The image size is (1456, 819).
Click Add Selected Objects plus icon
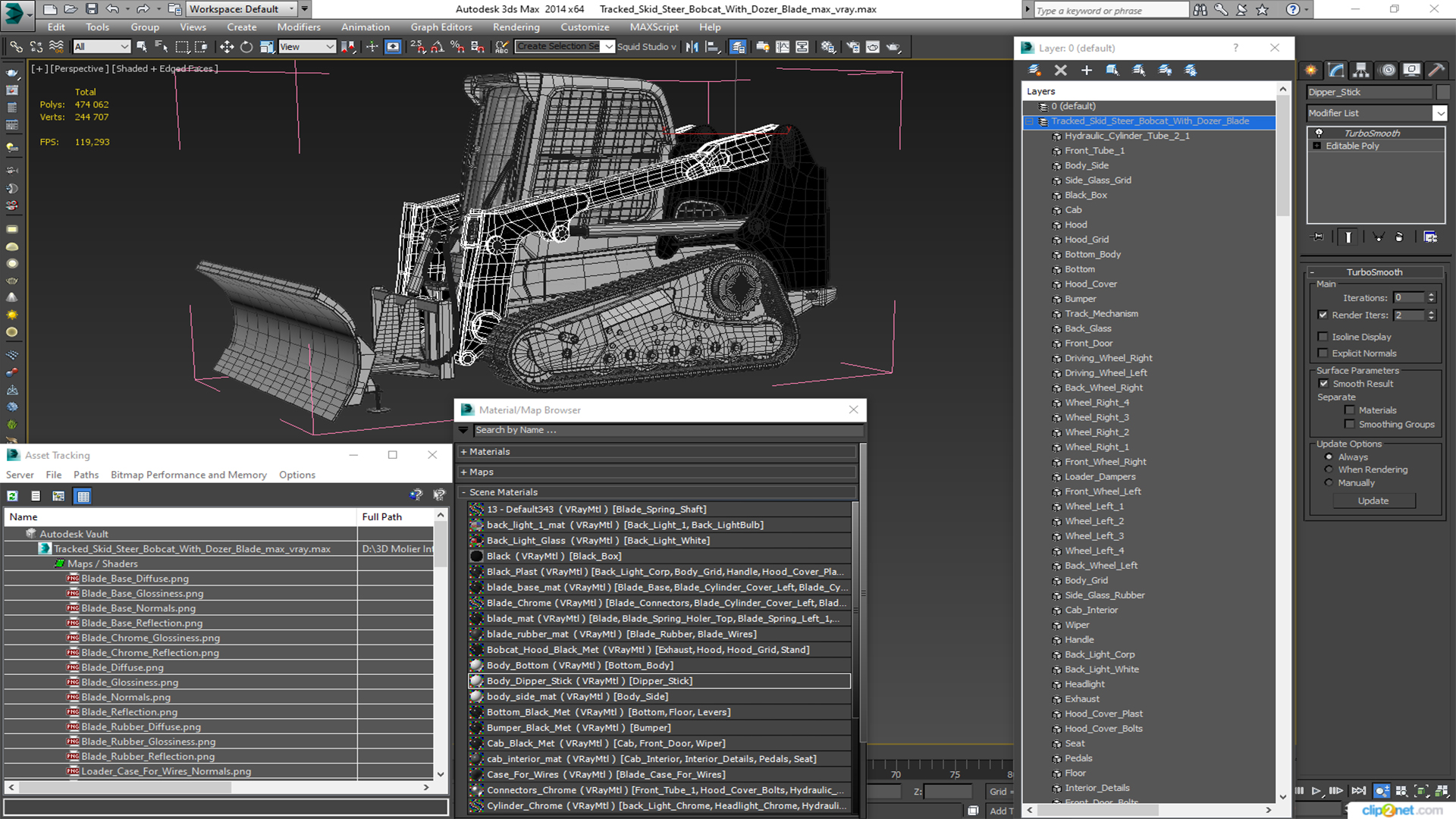coord(1086,70)
